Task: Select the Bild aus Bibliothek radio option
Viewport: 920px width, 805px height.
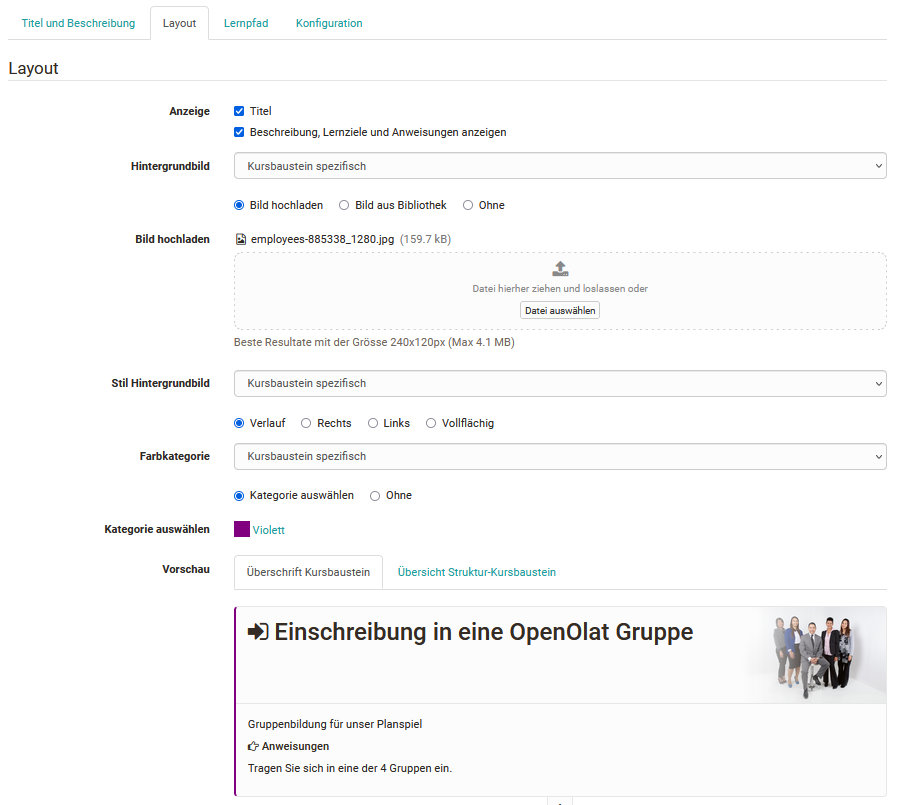Action: click(344, 205)
